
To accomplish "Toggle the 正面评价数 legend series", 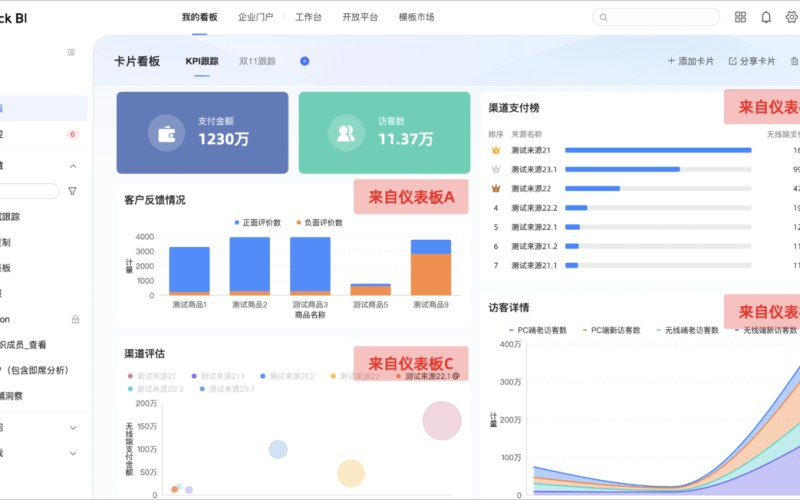I will pyautogui.click(x=258, y=222).
